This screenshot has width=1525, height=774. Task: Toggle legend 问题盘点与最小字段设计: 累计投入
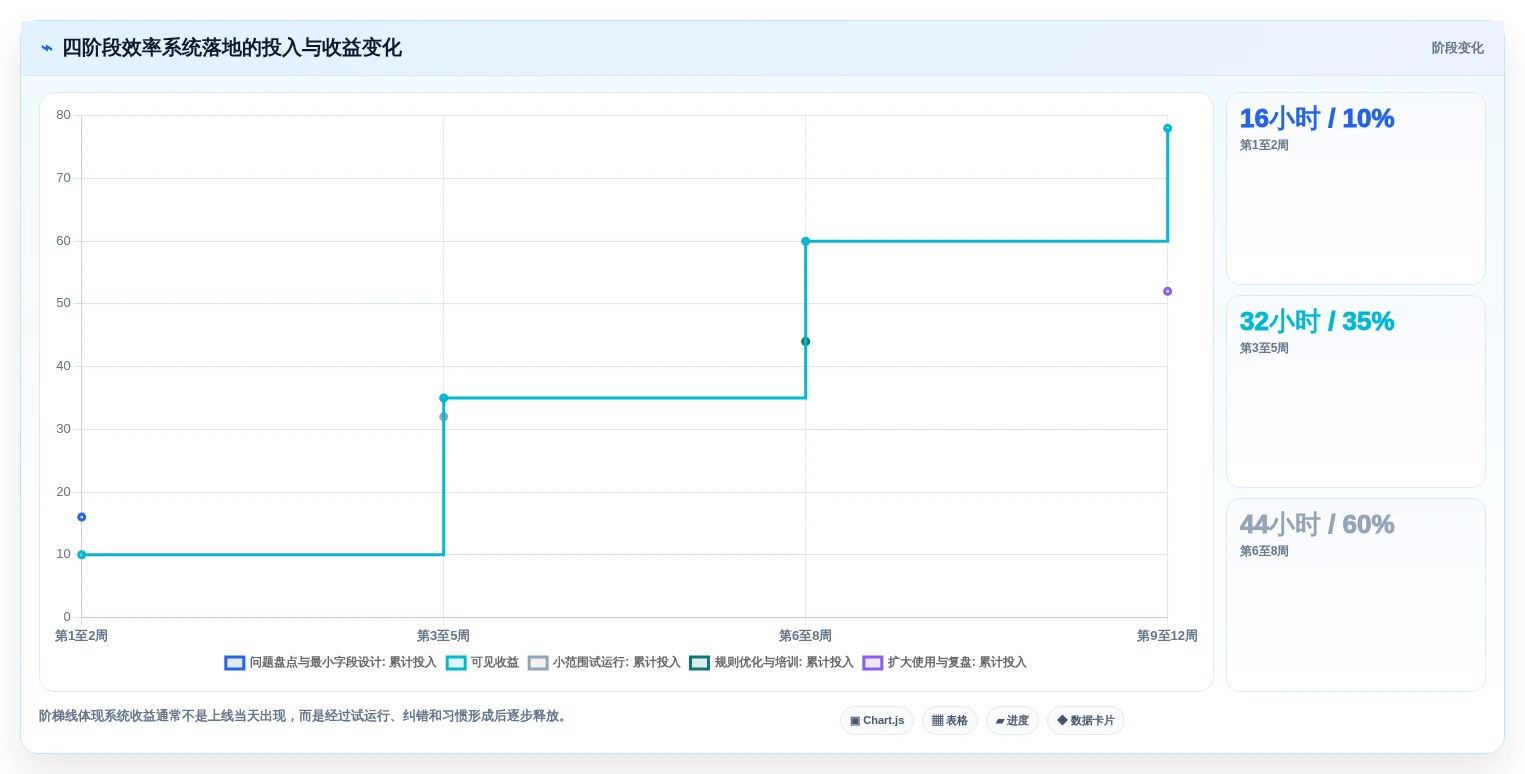pos(331,662)
